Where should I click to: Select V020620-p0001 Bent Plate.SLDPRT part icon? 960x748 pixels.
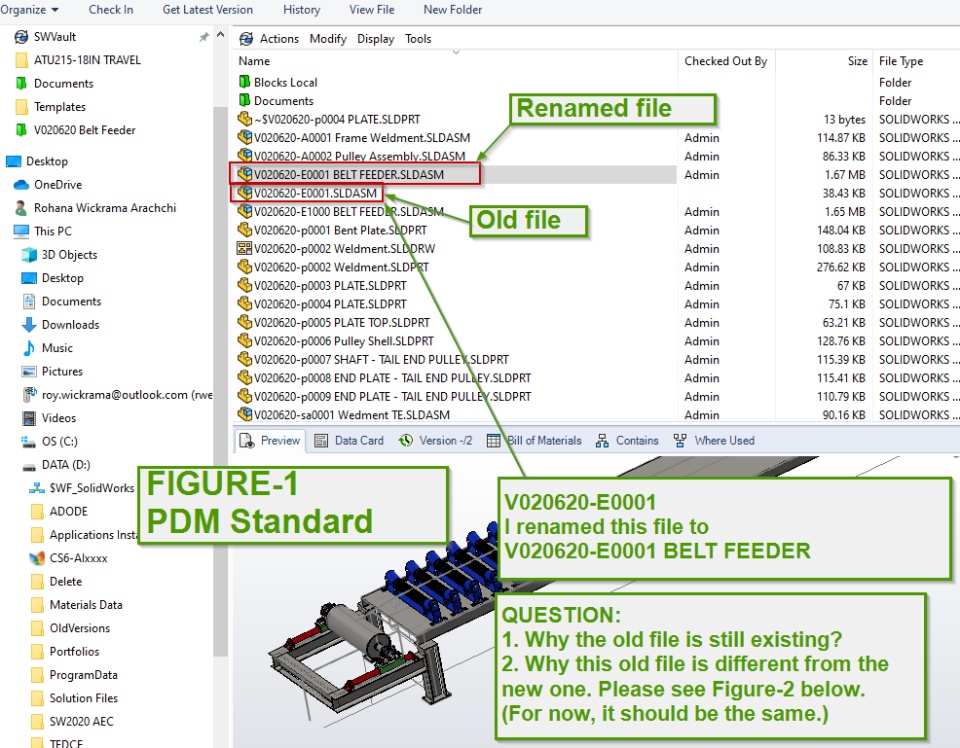(244, 230)
